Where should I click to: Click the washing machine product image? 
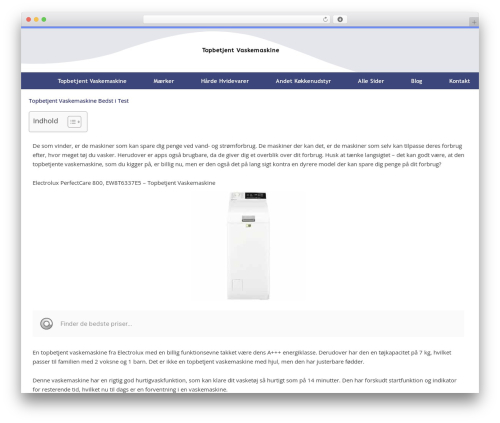pyautogui.click(x=248, y=246)
